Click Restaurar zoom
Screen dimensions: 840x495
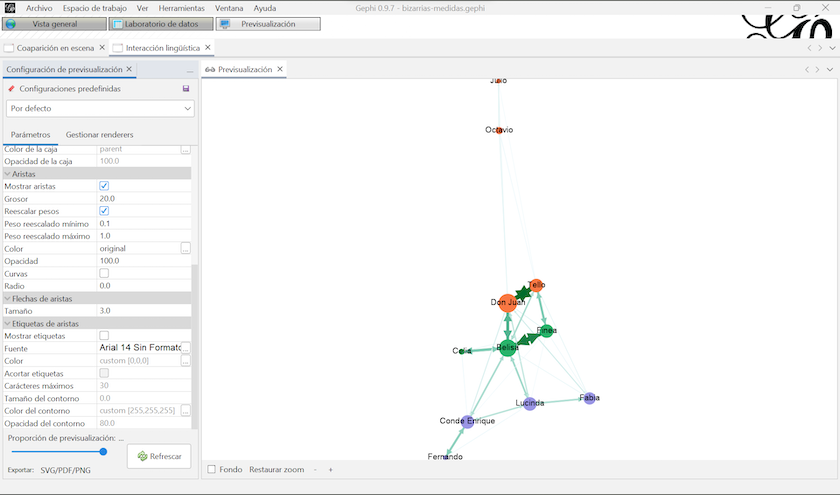point(276,469)
